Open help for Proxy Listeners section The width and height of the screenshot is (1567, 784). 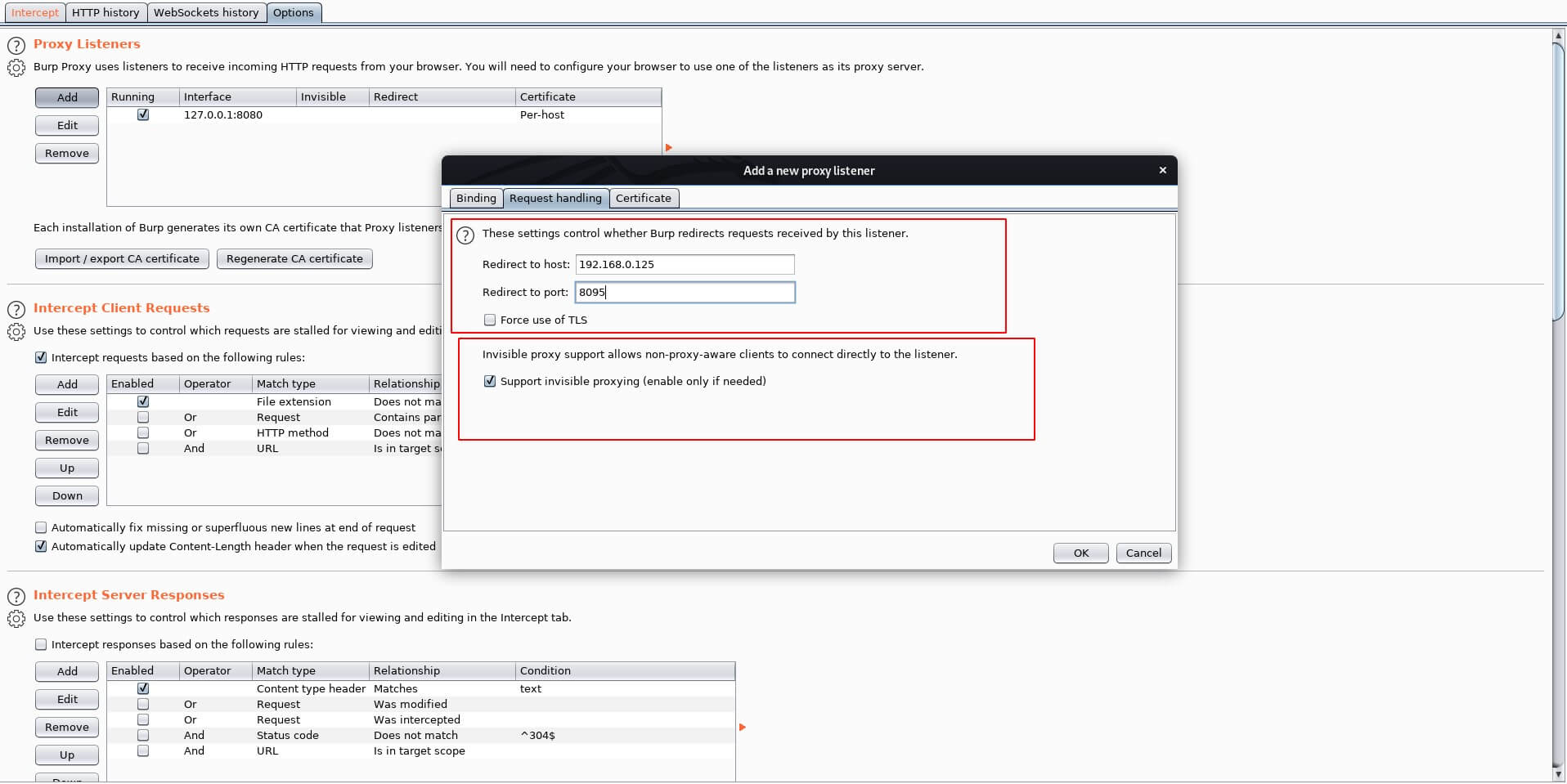coord(16,45)
